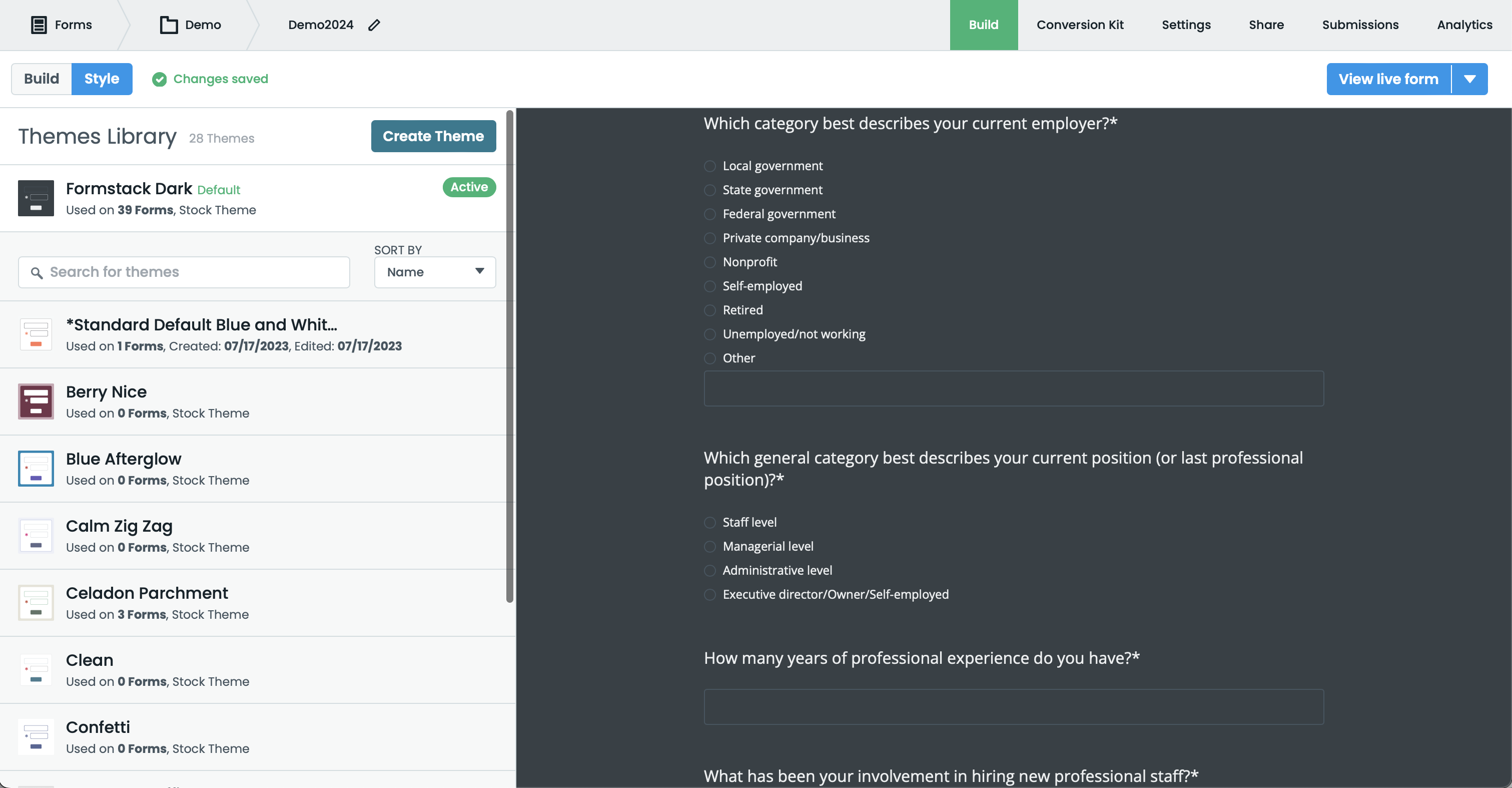Click the Demo folder icon

click(169, 25)
